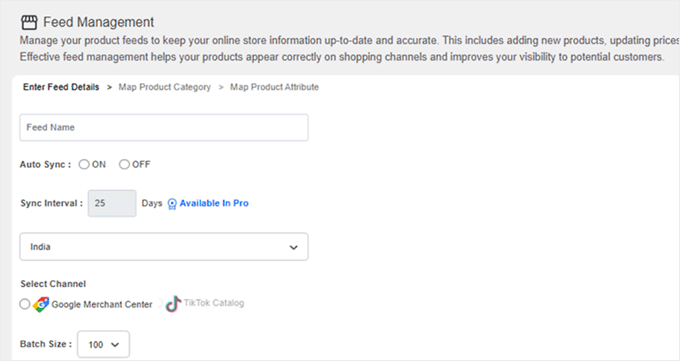Screen dimensions: 680x361
Task: Click the Google Merchant Center label
Action: (102, 305)
